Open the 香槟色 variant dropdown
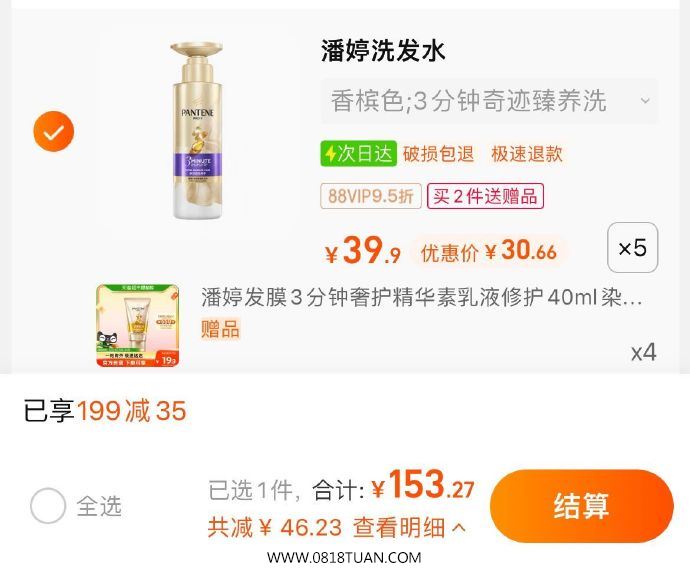 click(489, 101)
